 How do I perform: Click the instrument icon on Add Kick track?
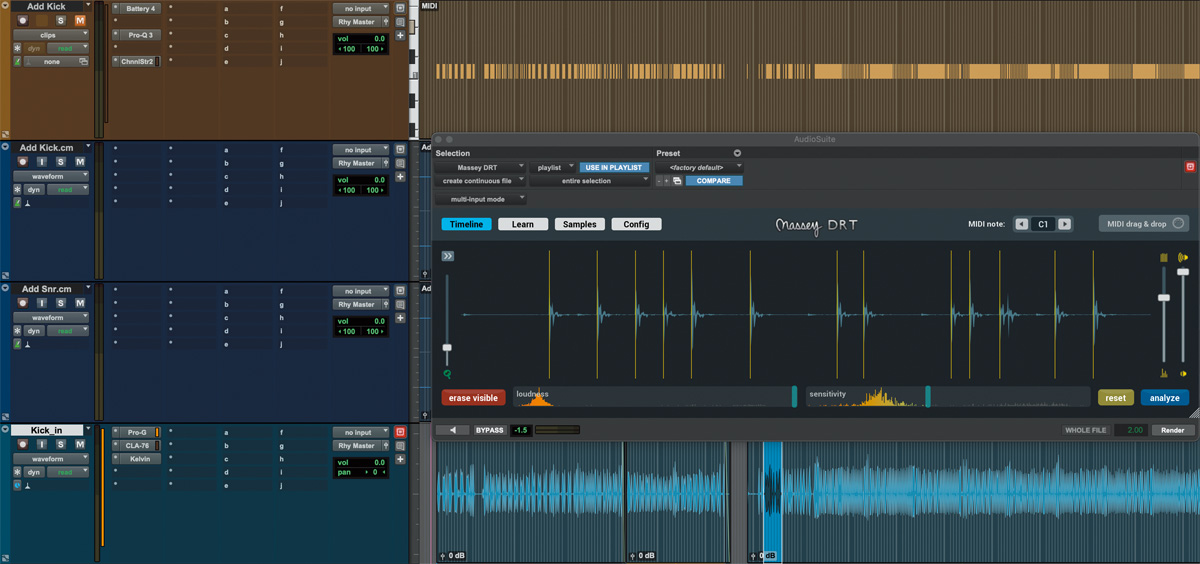17,62
